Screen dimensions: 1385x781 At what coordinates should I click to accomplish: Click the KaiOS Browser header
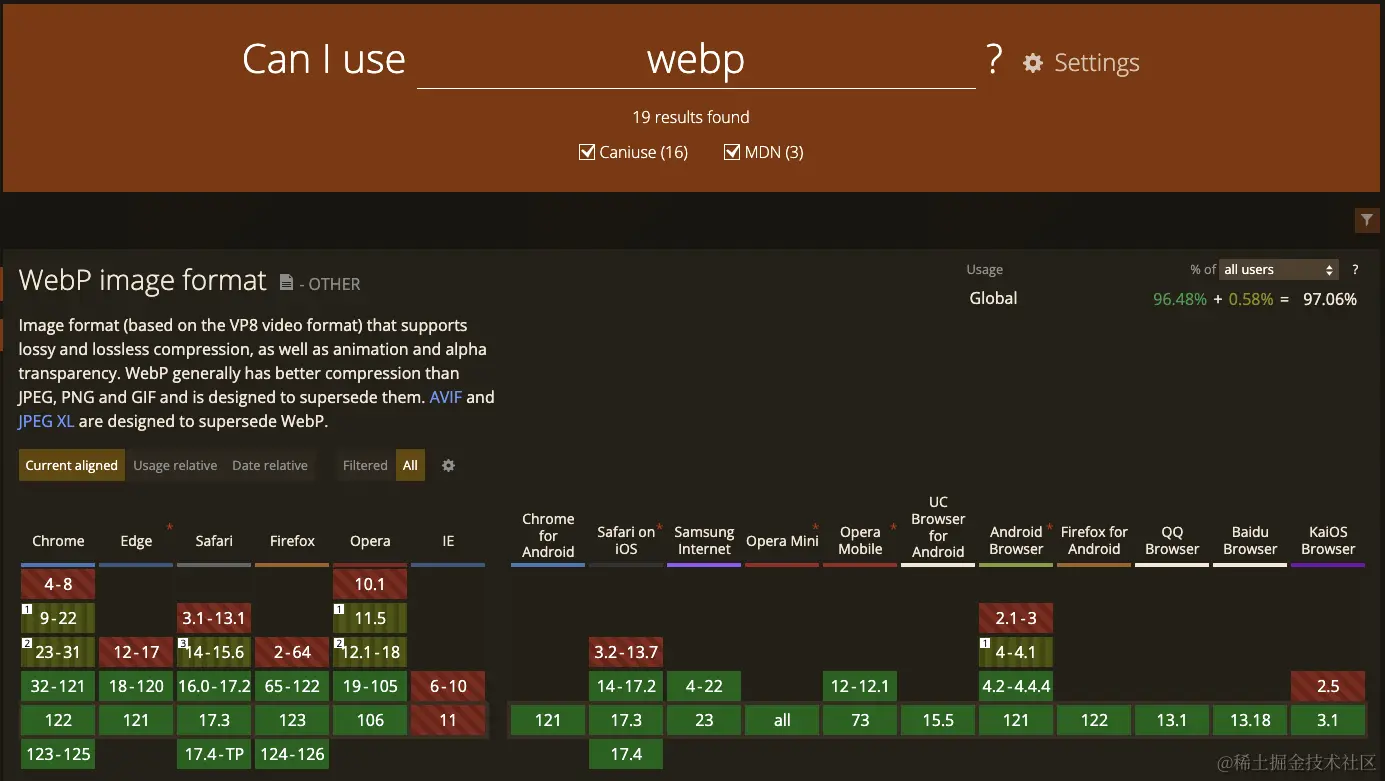pyautogui.click(x=1328, y=540)
